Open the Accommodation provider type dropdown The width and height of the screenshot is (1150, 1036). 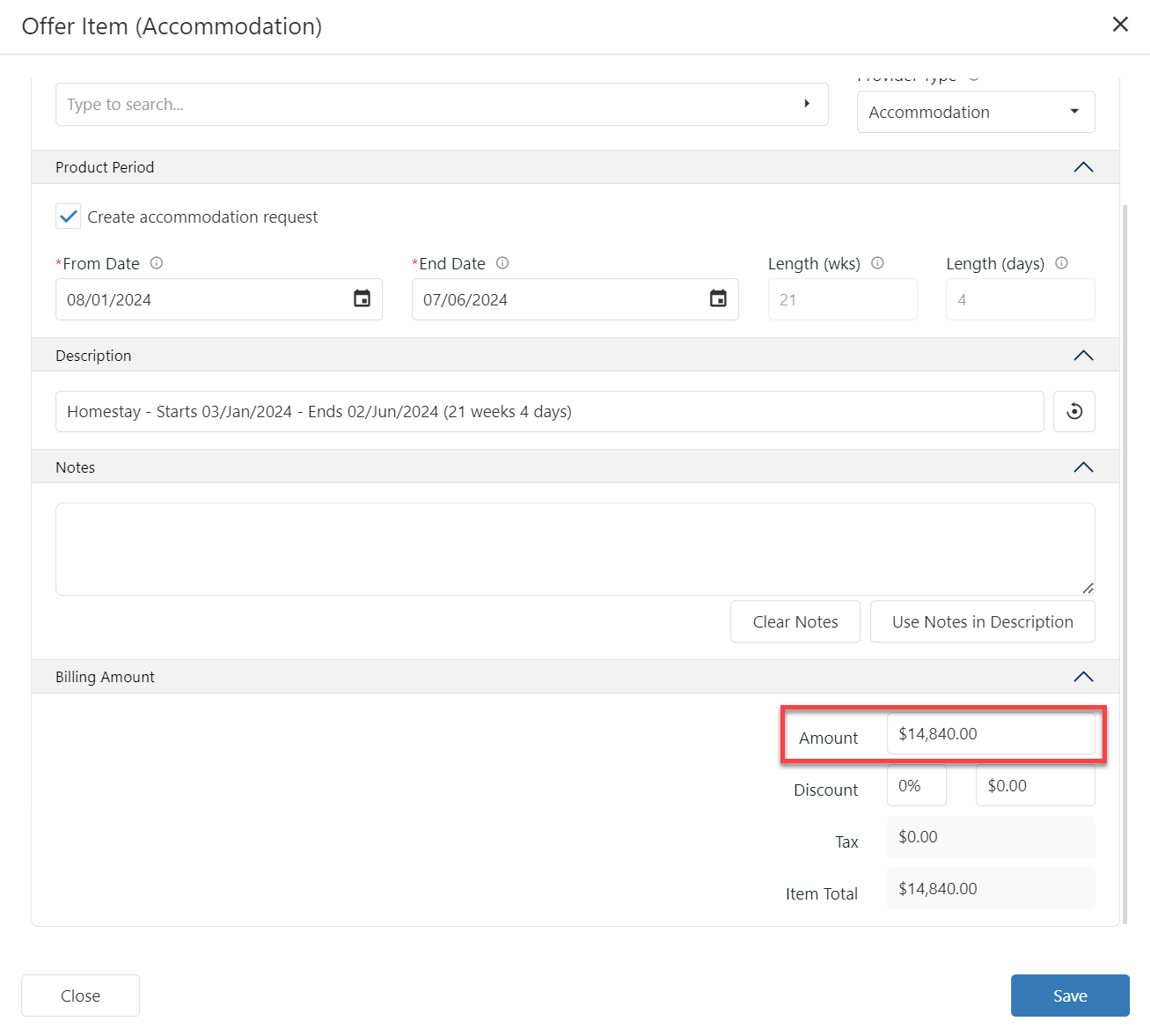point(975,113)
